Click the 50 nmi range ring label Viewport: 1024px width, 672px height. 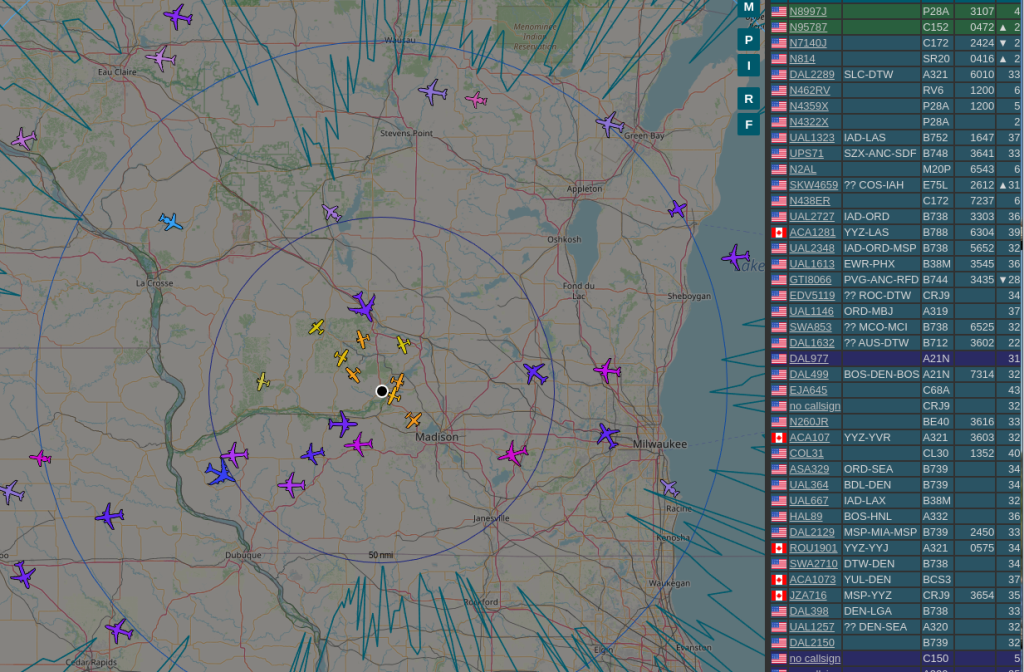(381, 555)
